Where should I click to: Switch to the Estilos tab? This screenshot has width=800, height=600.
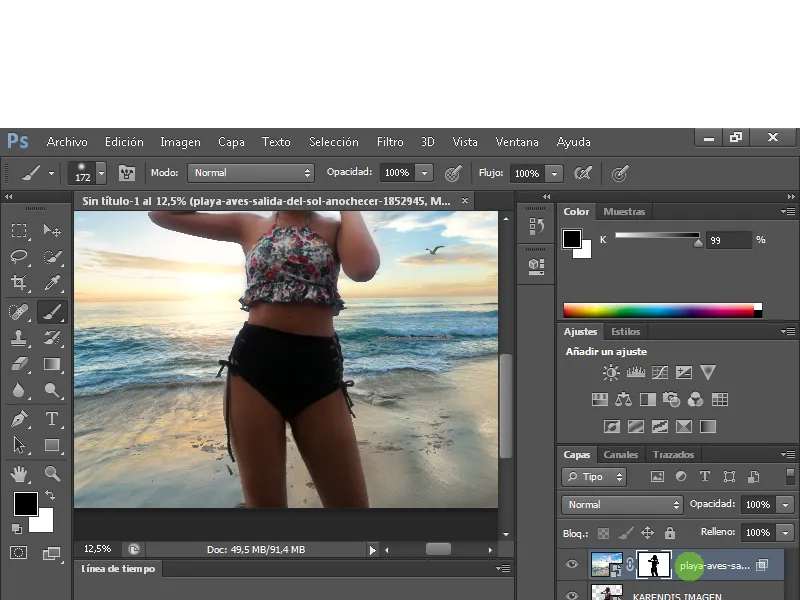click(x=626, y=332)
